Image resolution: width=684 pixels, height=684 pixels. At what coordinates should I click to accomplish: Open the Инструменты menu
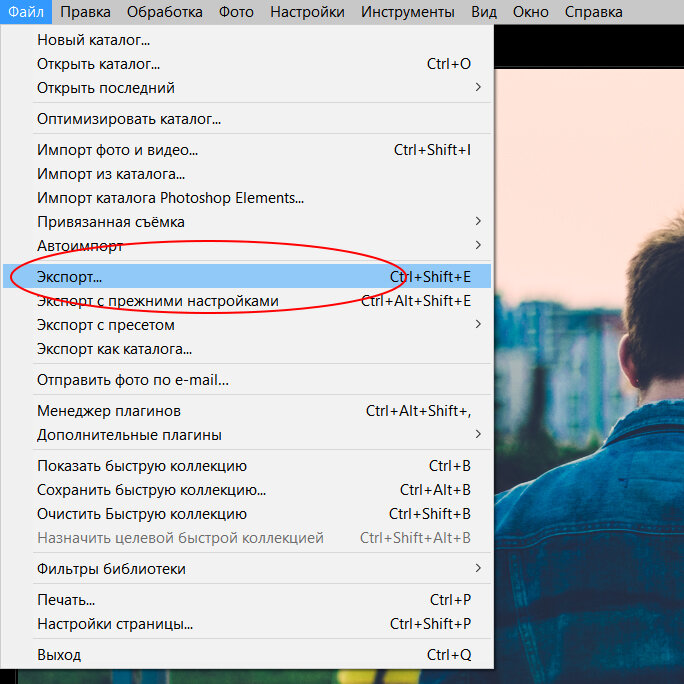(407, 12)
